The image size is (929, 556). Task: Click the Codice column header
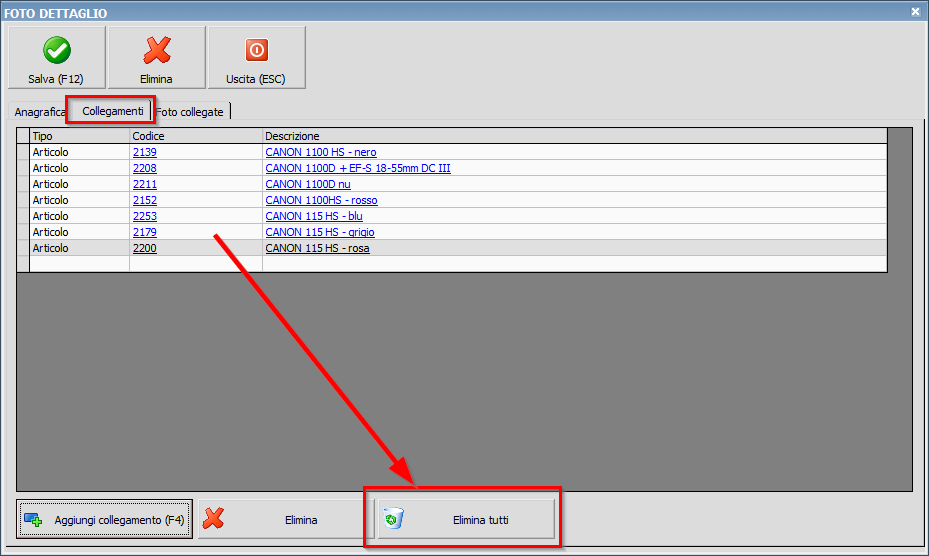(196, 136)
